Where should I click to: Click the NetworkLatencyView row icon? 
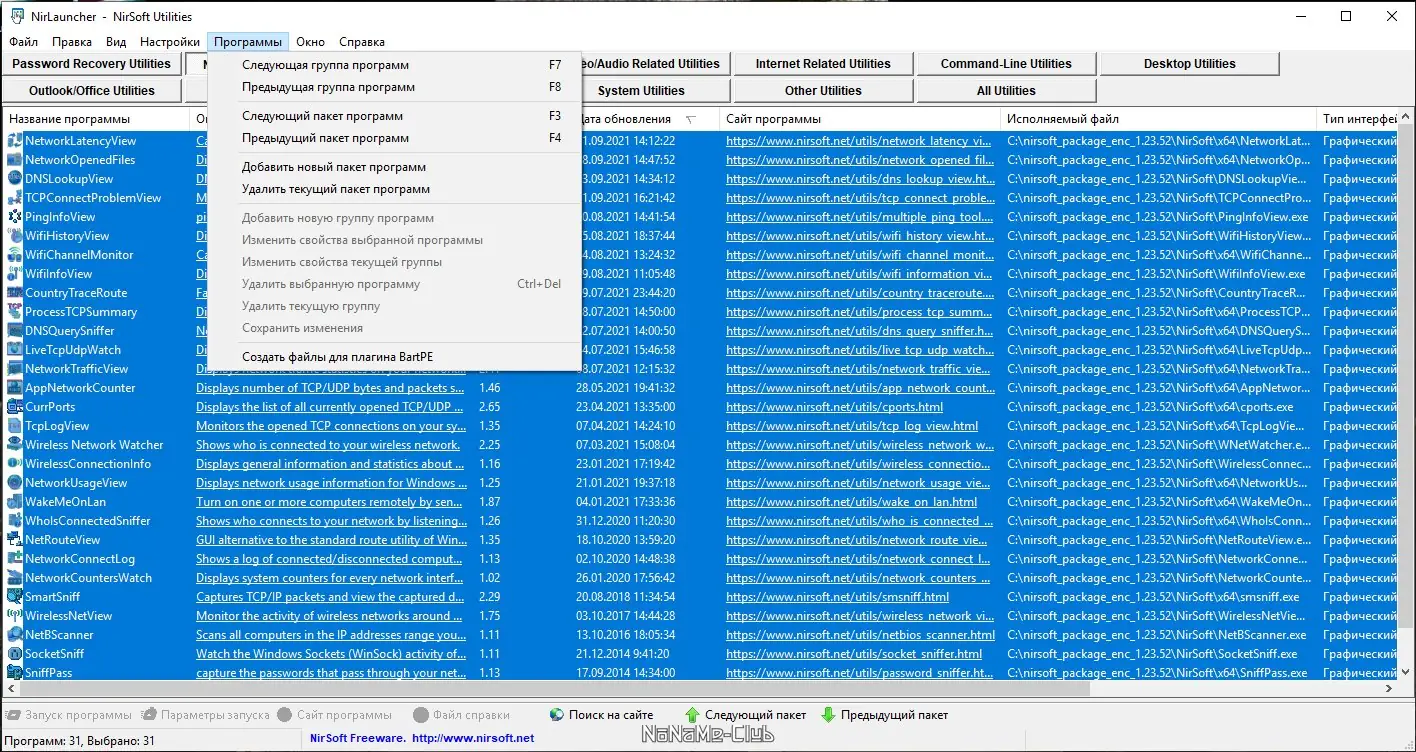click(x=15, y=141)
